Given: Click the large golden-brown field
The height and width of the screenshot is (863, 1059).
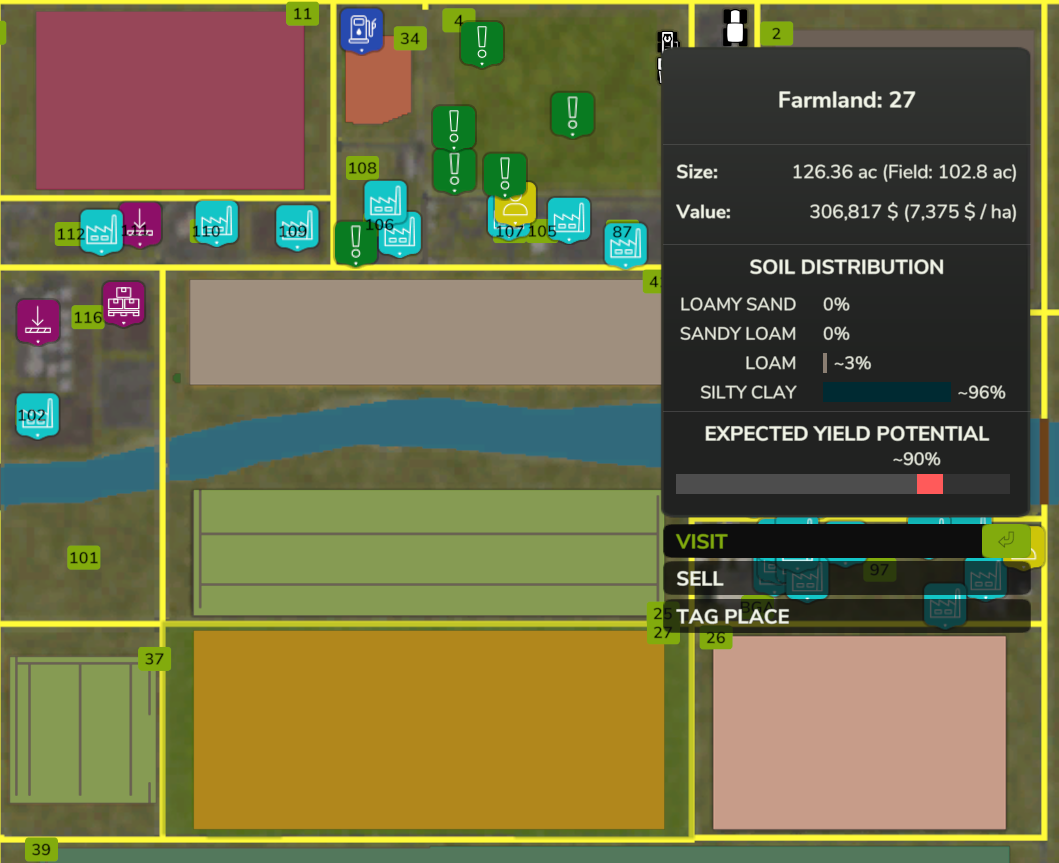Looking at the screenshot, I should pos(429,730).
